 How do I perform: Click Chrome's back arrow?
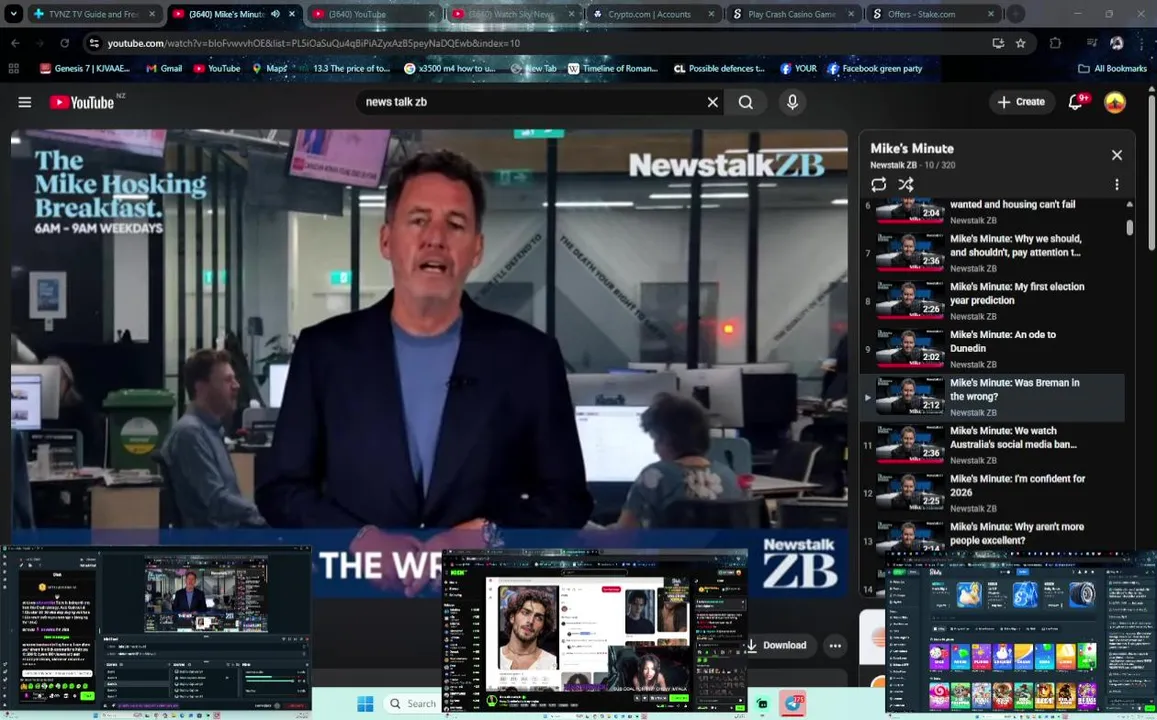15,43
